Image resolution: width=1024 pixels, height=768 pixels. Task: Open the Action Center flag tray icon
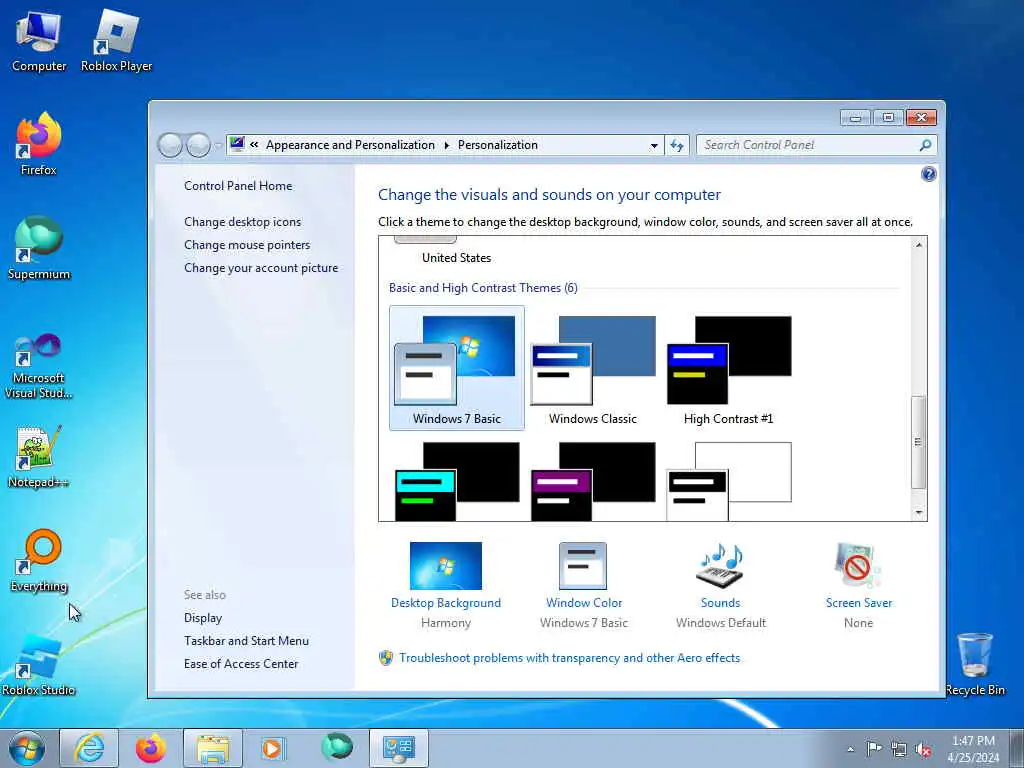(874, 748)
